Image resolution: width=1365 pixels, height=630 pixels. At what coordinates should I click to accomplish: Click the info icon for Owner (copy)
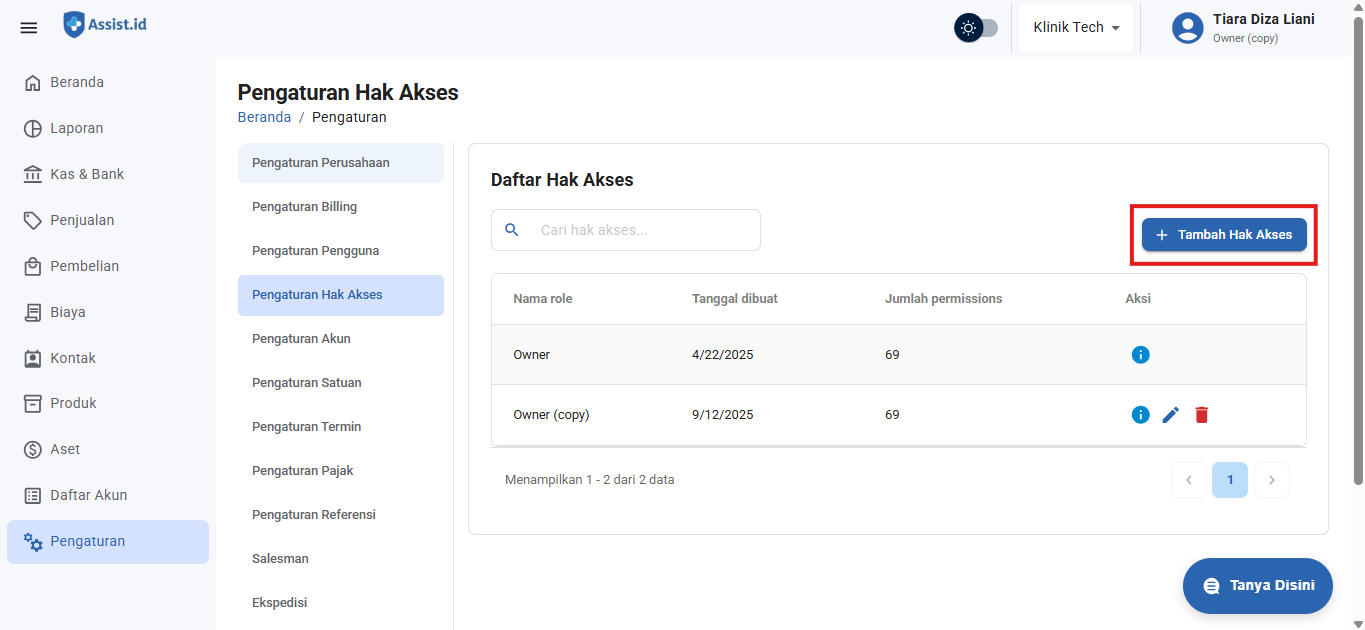point(1140,415)
